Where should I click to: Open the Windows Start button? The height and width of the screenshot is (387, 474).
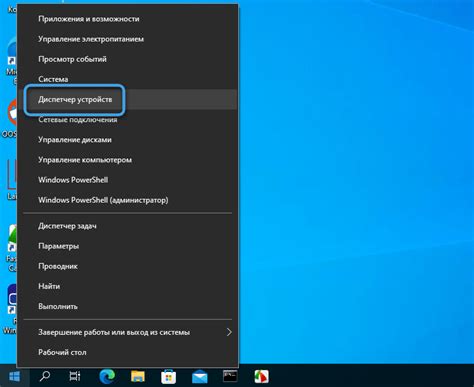[14, 377]
